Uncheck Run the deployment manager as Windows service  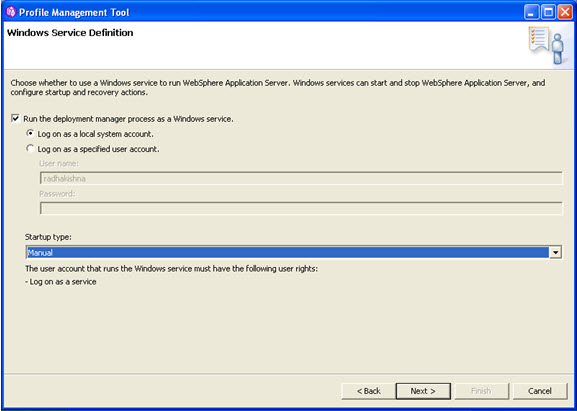(x=15, y=119)
